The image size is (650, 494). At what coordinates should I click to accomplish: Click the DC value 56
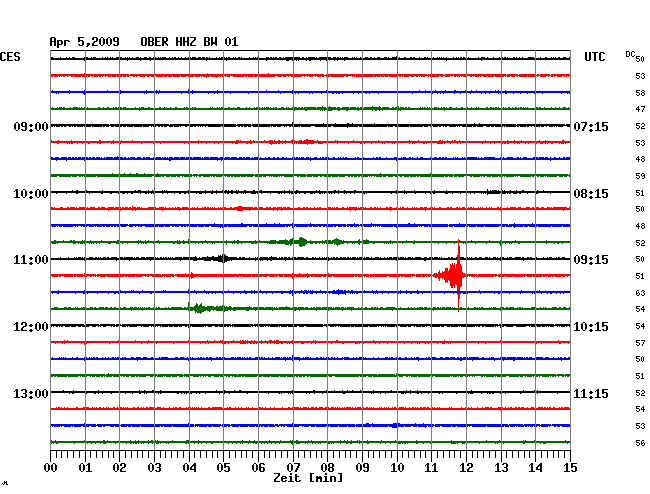[x=640, y=443]
